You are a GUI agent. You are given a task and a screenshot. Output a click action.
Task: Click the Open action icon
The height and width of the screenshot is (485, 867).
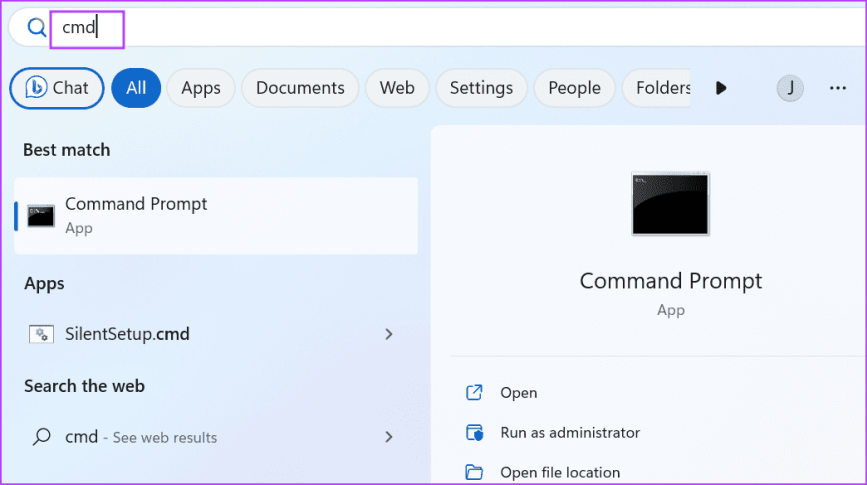pos(475,393)
